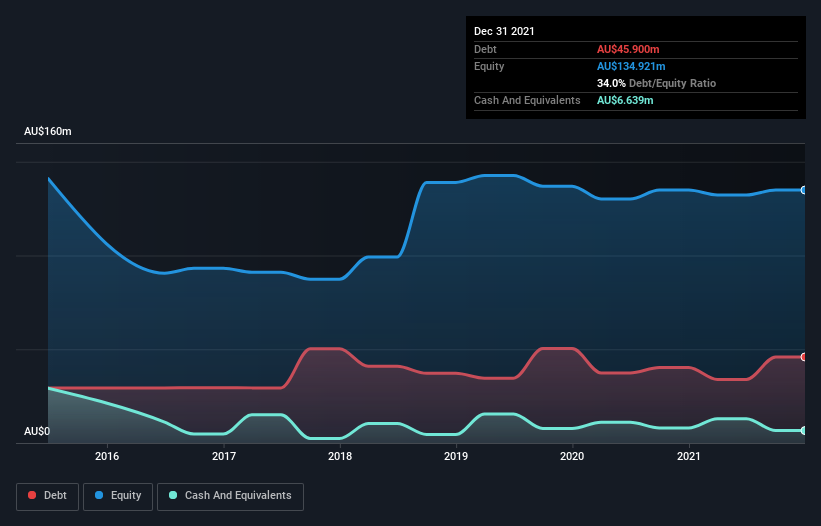Click the AU$6.639m cash value
Image resolution: width=821 pixels, height=526 pixels.
pyautogui.click(x=625, y=100)
